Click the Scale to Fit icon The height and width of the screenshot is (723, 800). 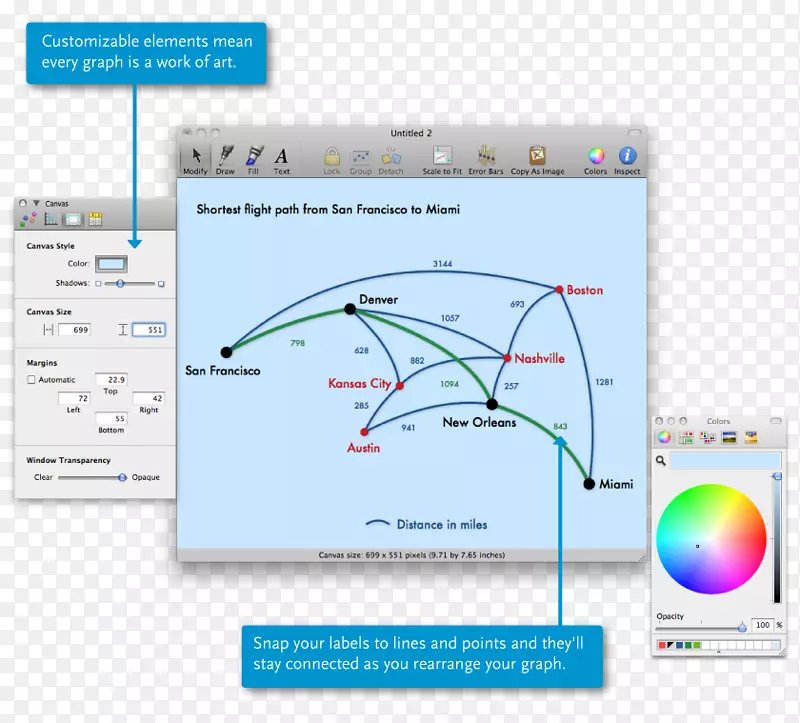coord(442,156)
